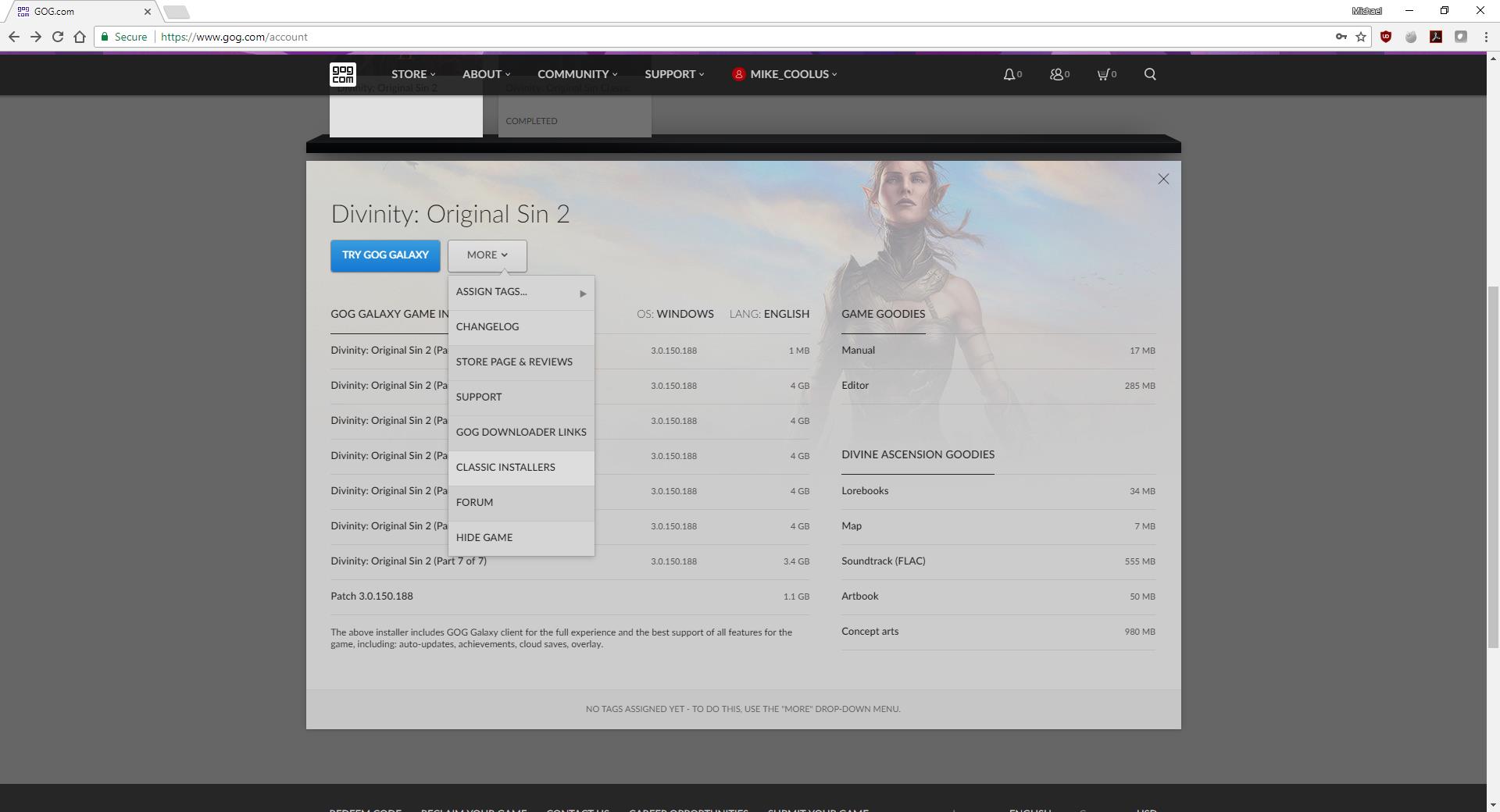Click the GOG.com logo

(343, 74)
